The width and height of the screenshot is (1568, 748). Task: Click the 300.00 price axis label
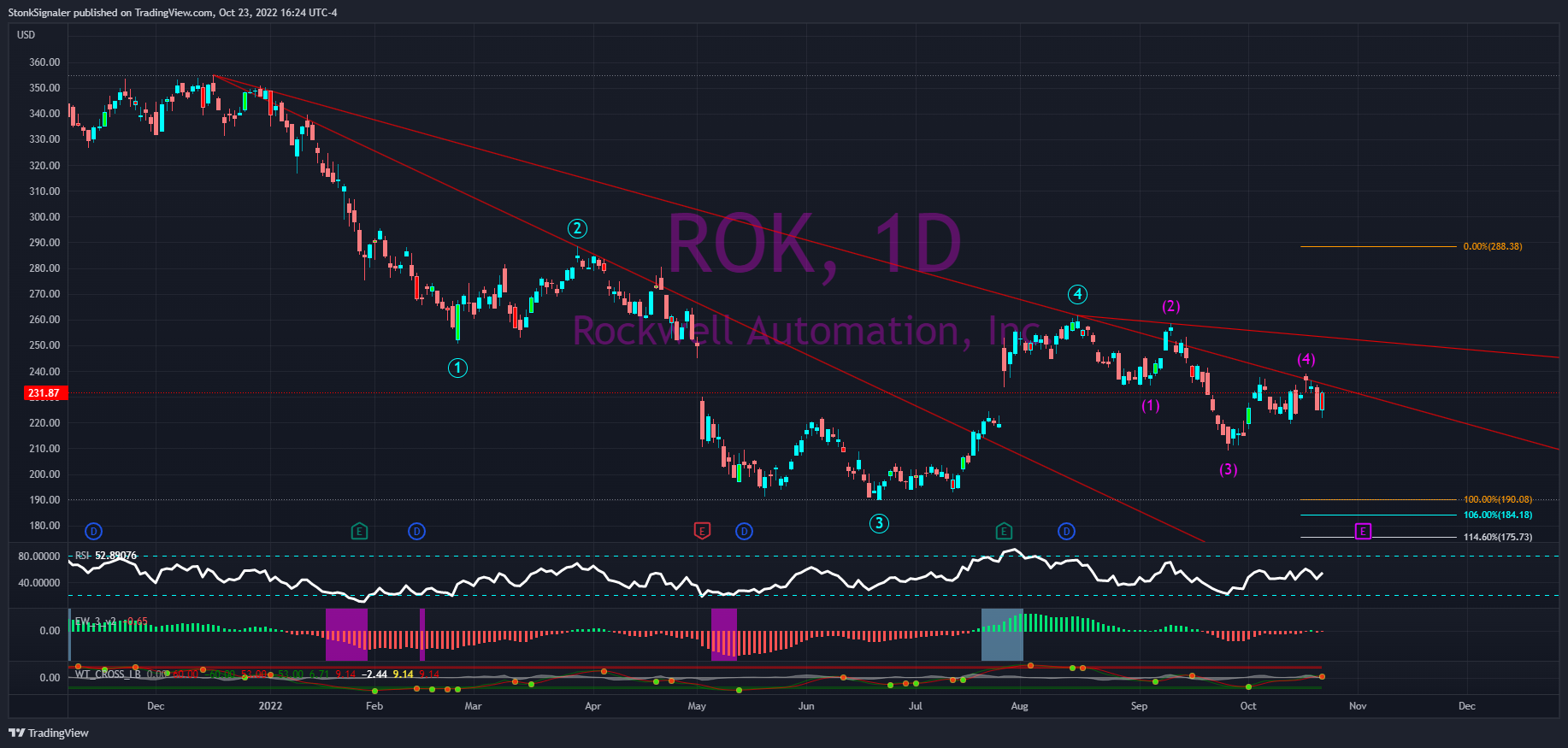[x=44, y=217]
